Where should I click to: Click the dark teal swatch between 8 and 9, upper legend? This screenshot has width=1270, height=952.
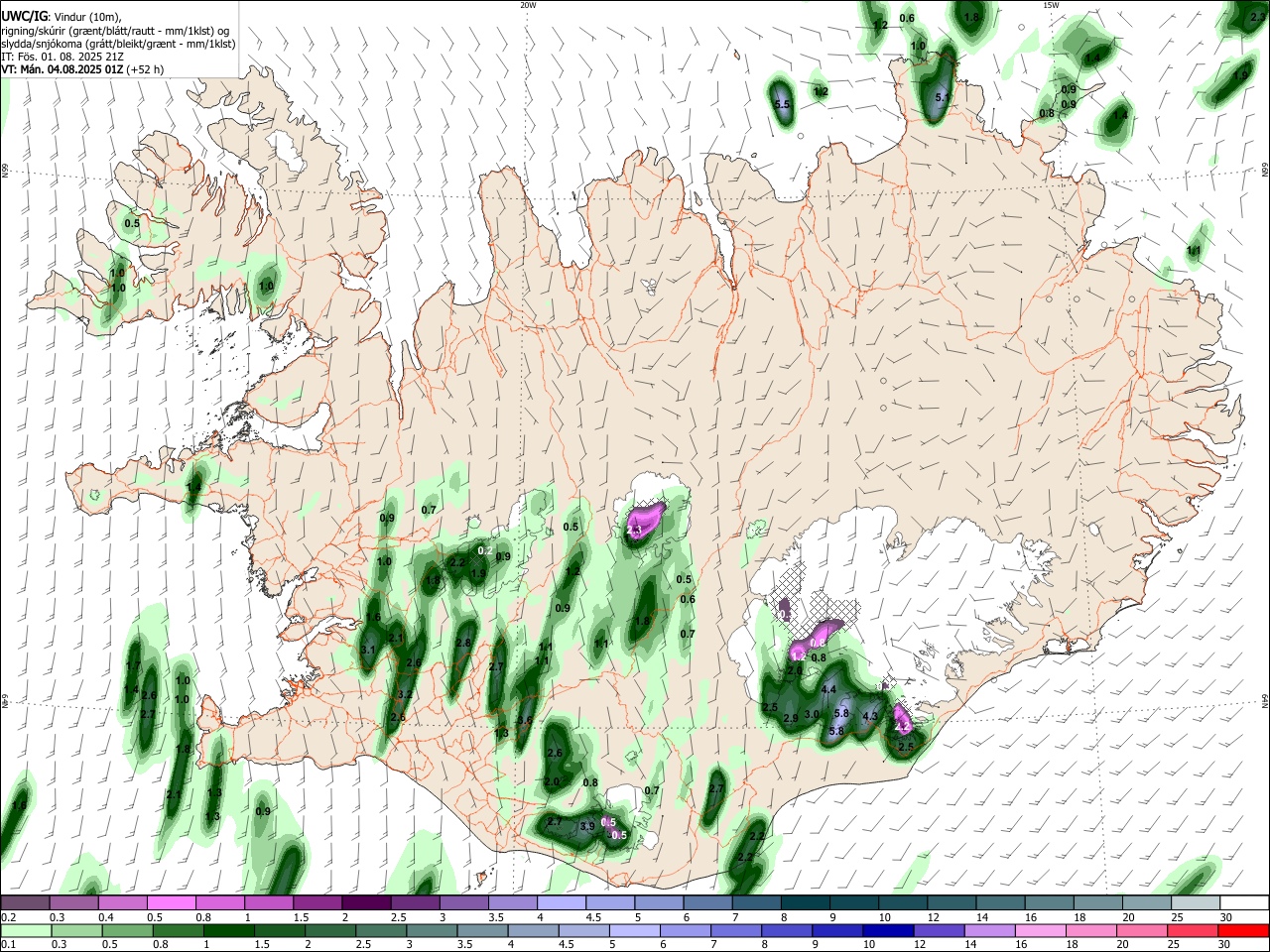(806, 902)
